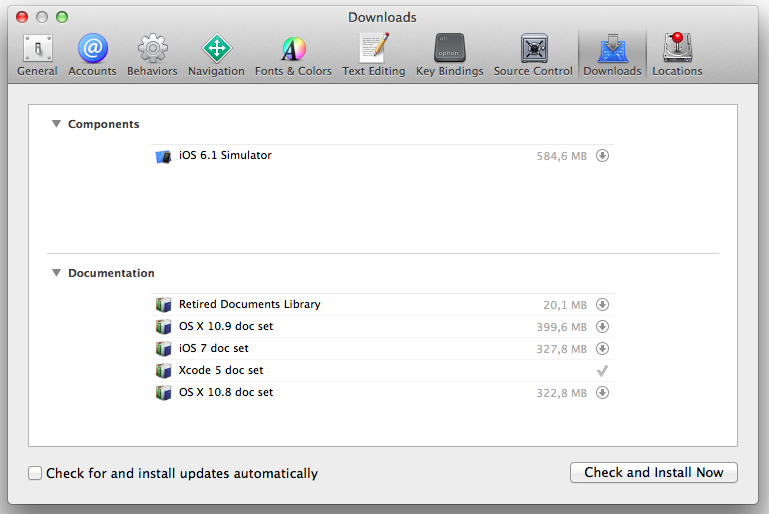
Task: Select the iOS 7 doc set text
Action: coord(213,348)
